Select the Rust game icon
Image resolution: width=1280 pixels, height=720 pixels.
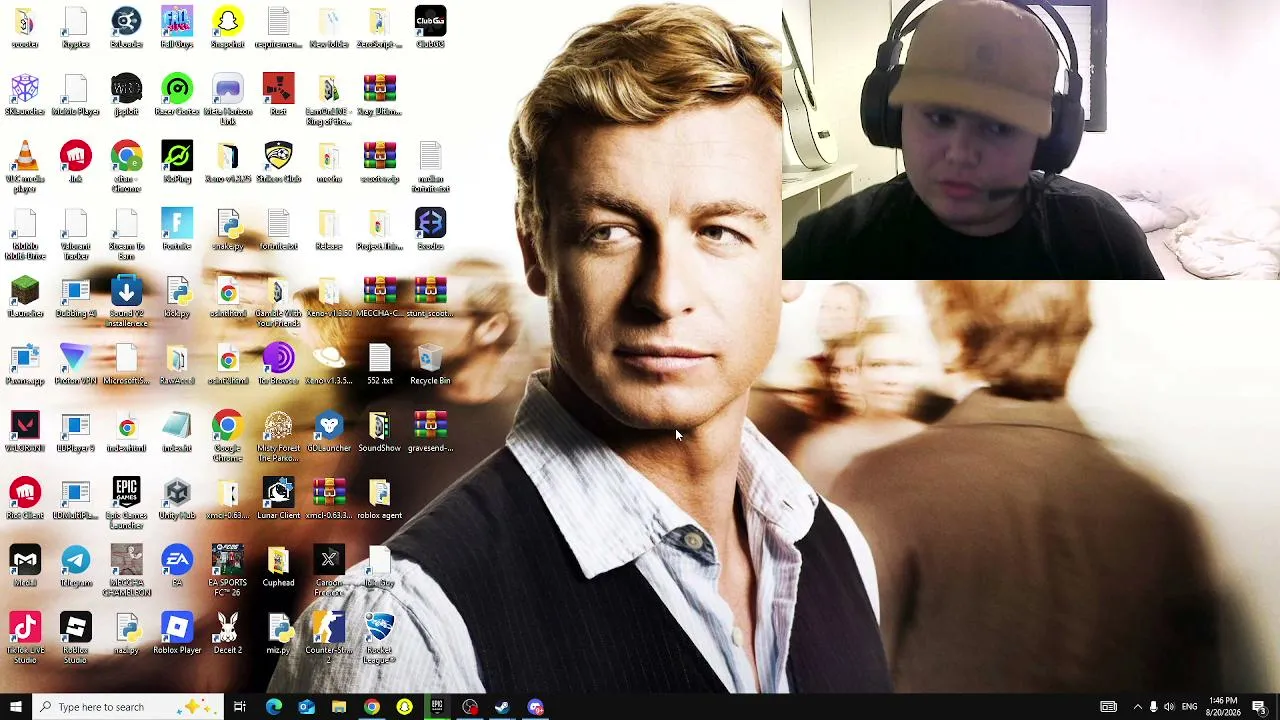click(278, 95)
